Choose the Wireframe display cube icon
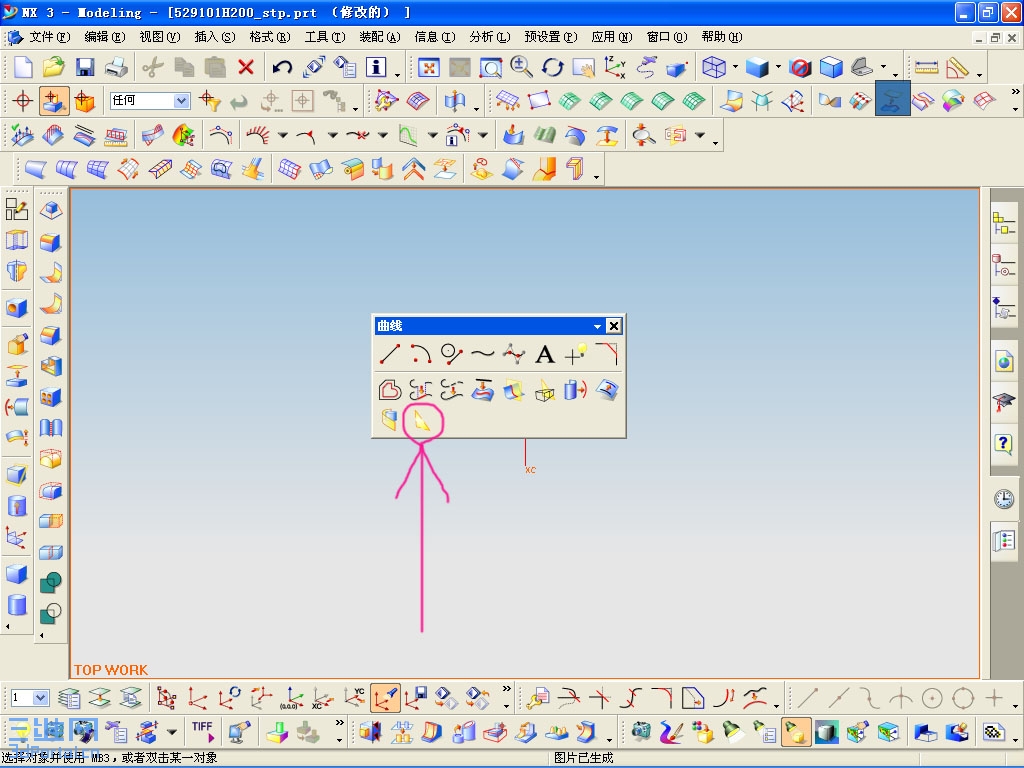 (x=714, y=67)
